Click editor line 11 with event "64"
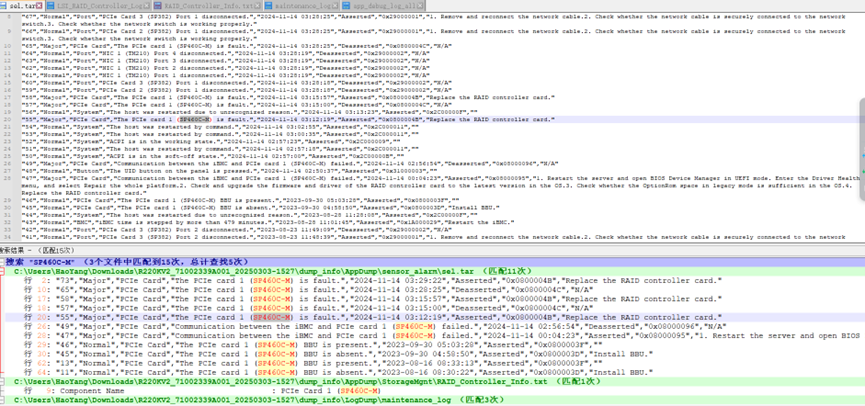The width and height of the screenshot is (865, 406). (x=226, y=54)
